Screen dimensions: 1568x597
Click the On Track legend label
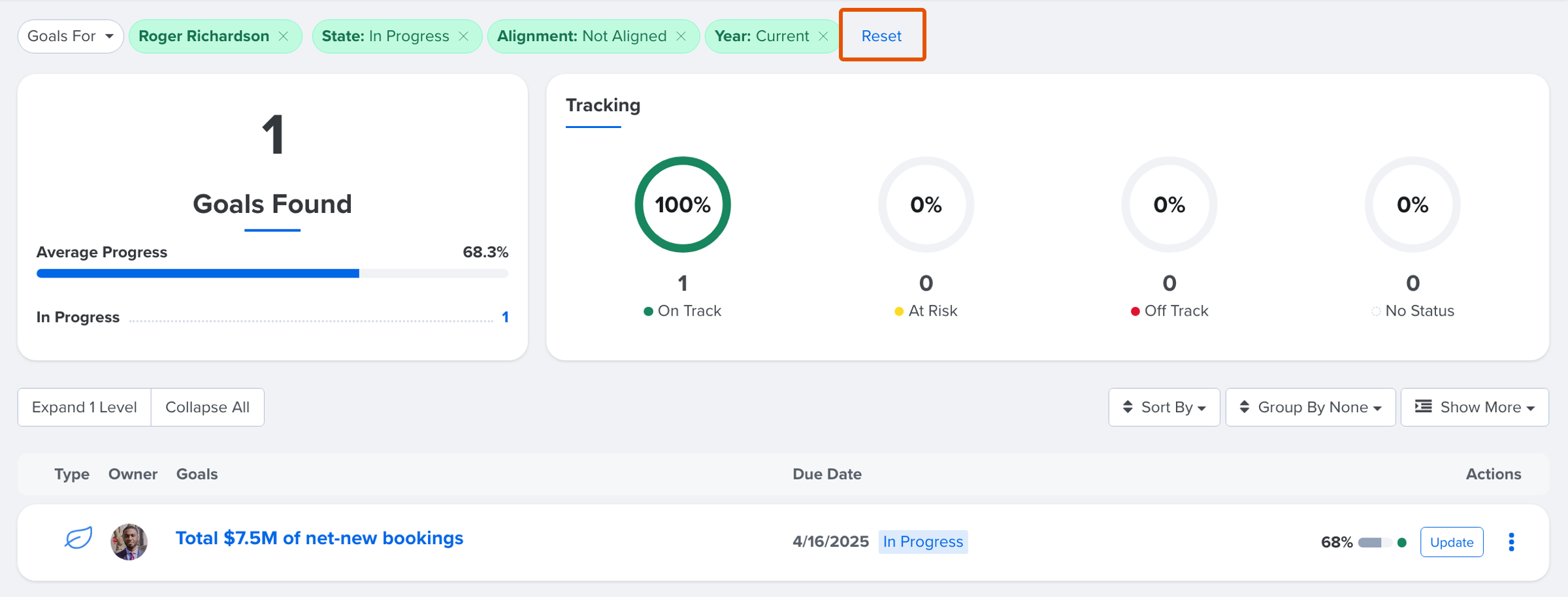(689, 311)
